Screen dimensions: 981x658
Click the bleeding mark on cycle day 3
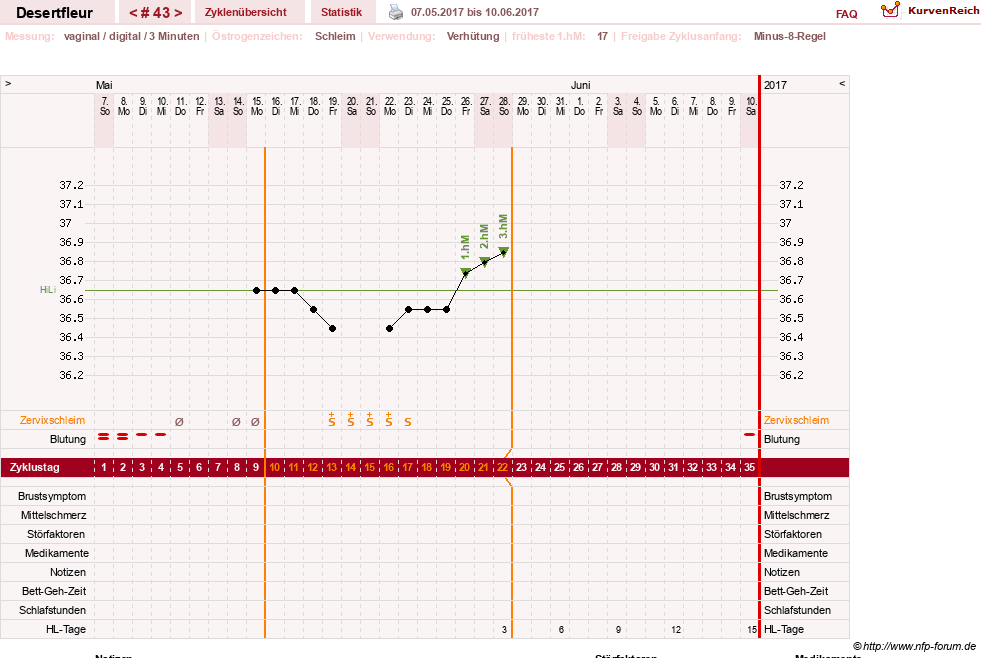point(142,434)
